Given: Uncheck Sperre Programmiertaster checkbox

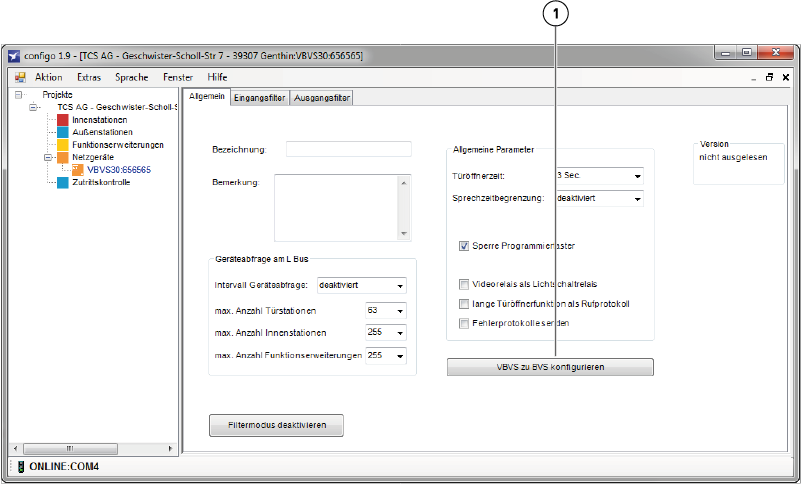Looking at the screenshot, I should click(464, 246).
